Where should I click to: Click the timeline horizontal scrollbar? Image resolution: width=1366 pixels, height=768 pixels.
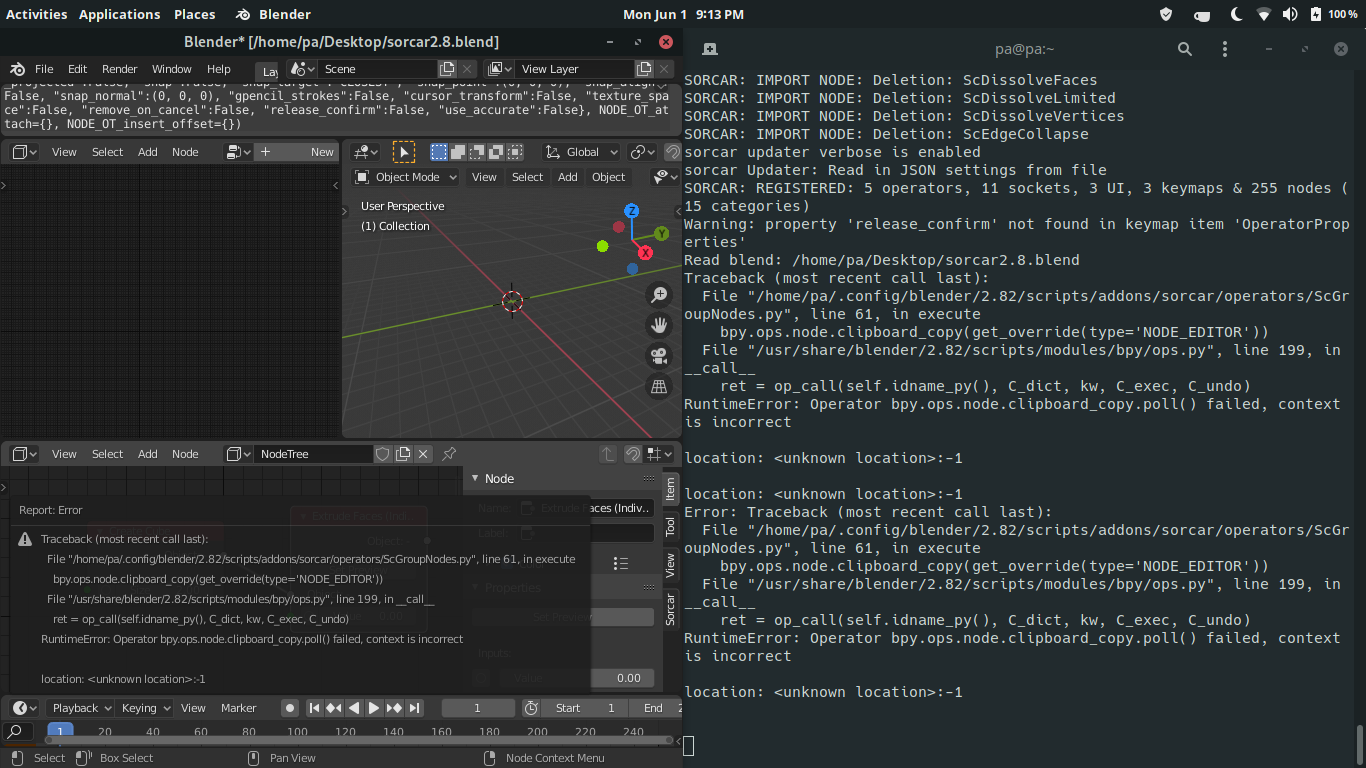pyautogui.click(x=360, y=741)
